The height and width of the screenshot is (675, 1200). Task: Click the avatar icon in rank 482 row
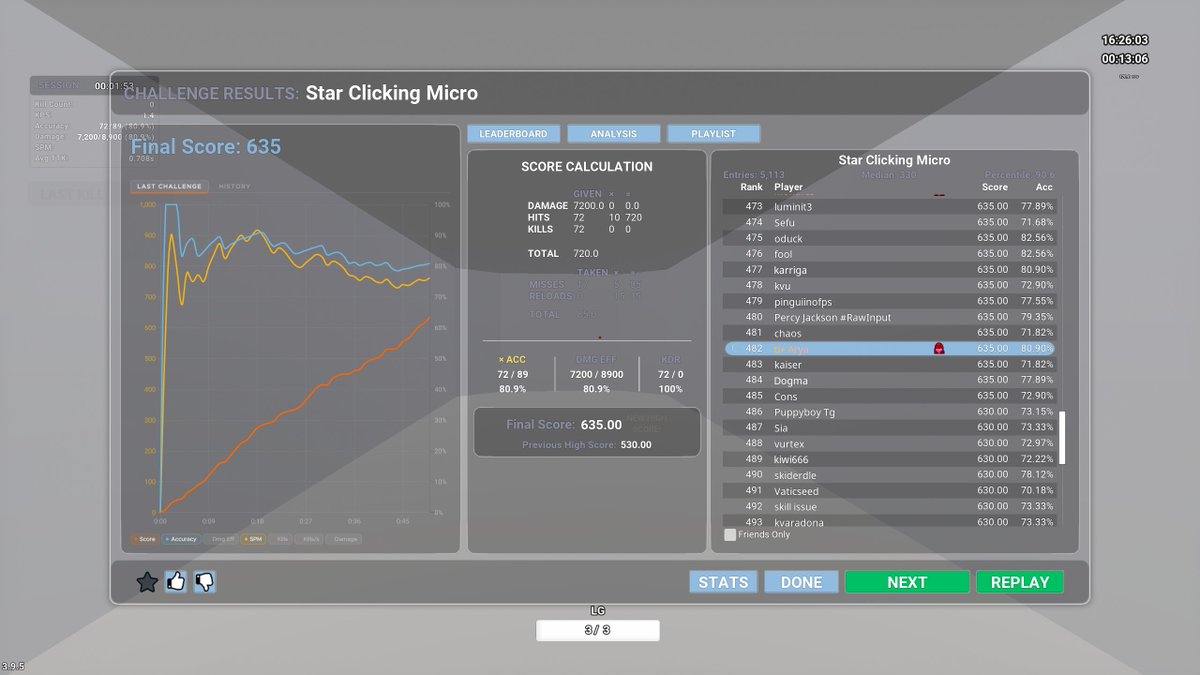click(x=939, y=348)
